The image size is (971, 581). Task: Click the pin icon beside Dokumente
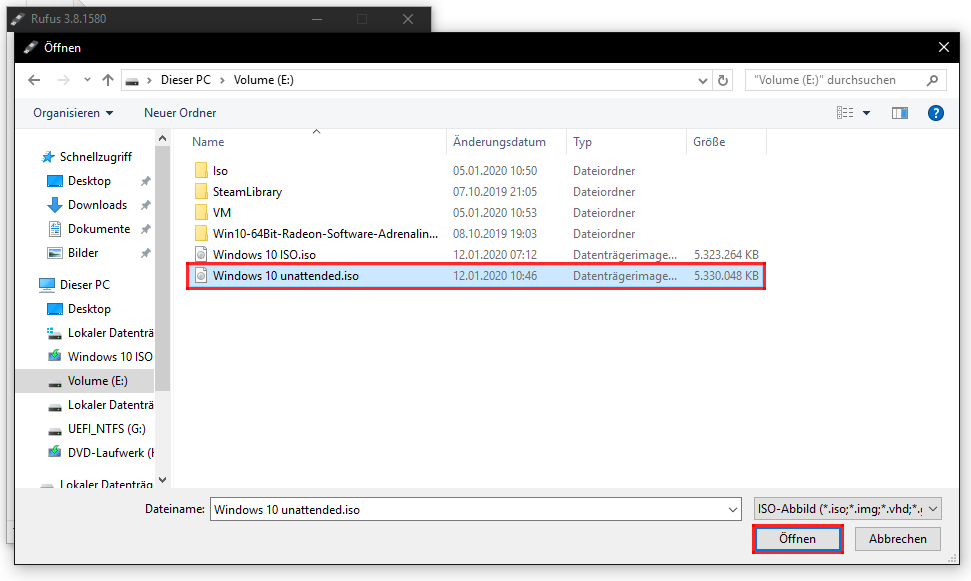coord(146,229)
